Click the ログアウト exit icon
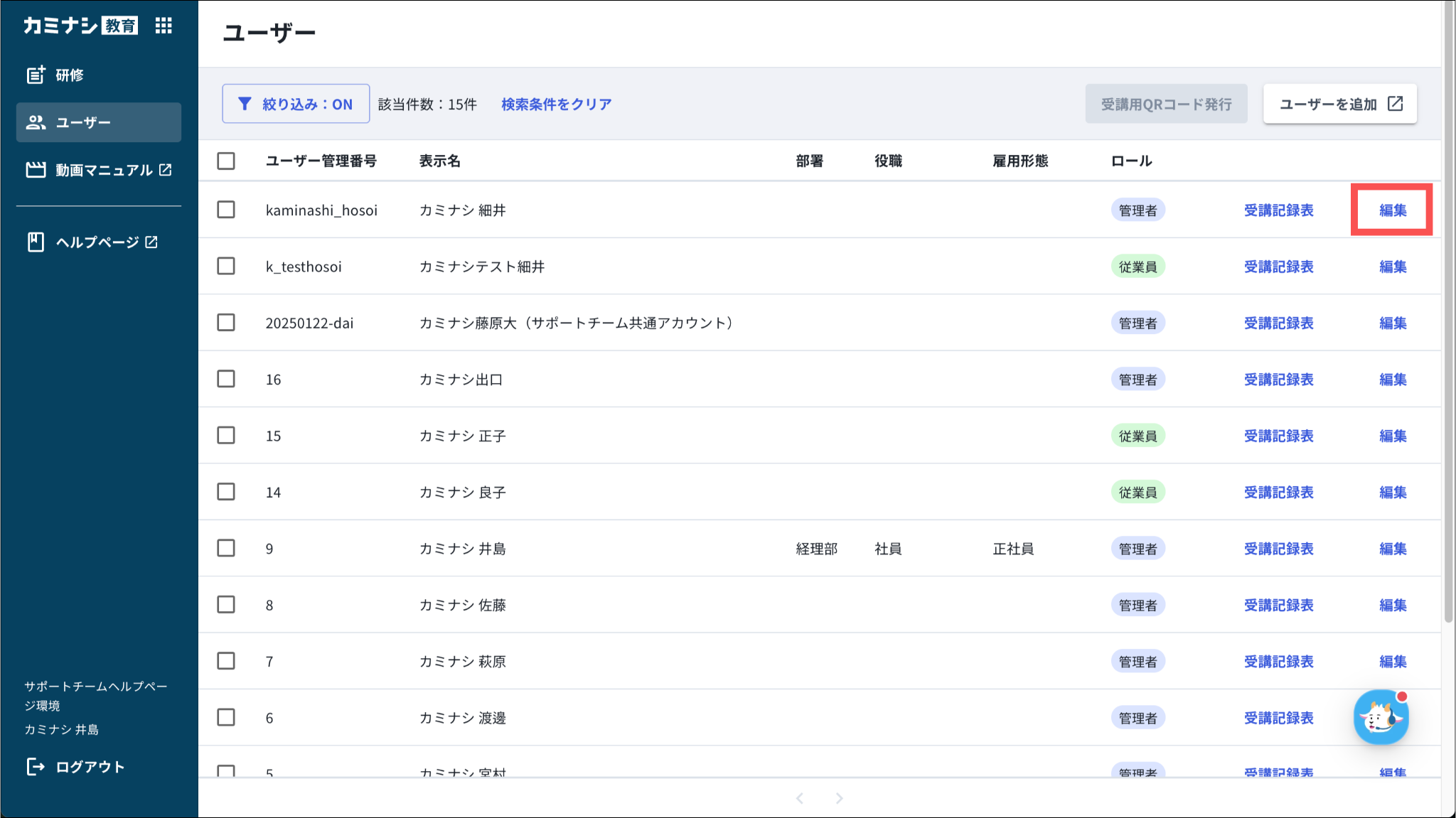 (36, 766)
